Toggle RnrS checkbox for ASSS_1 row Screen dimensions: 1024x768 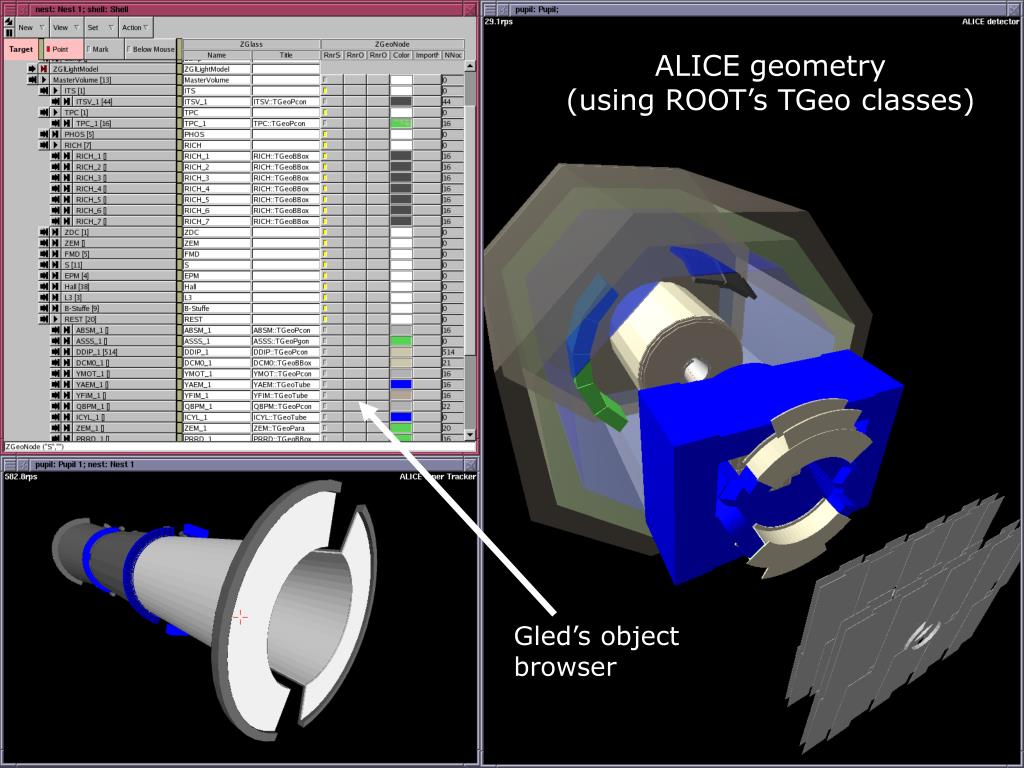coord(325,341)
